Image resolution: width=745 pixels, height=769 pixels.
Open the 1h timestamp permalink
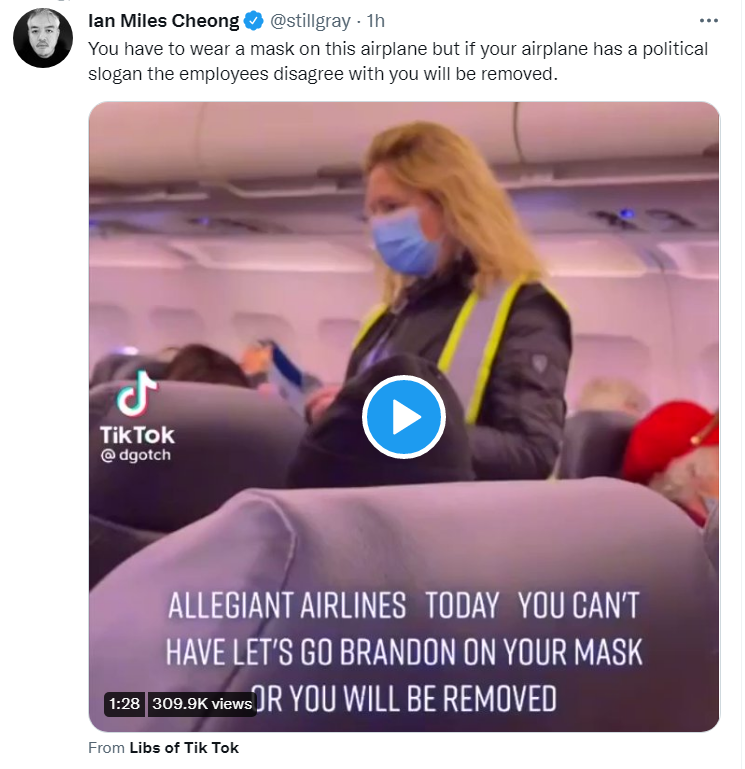tap(376, 21)
